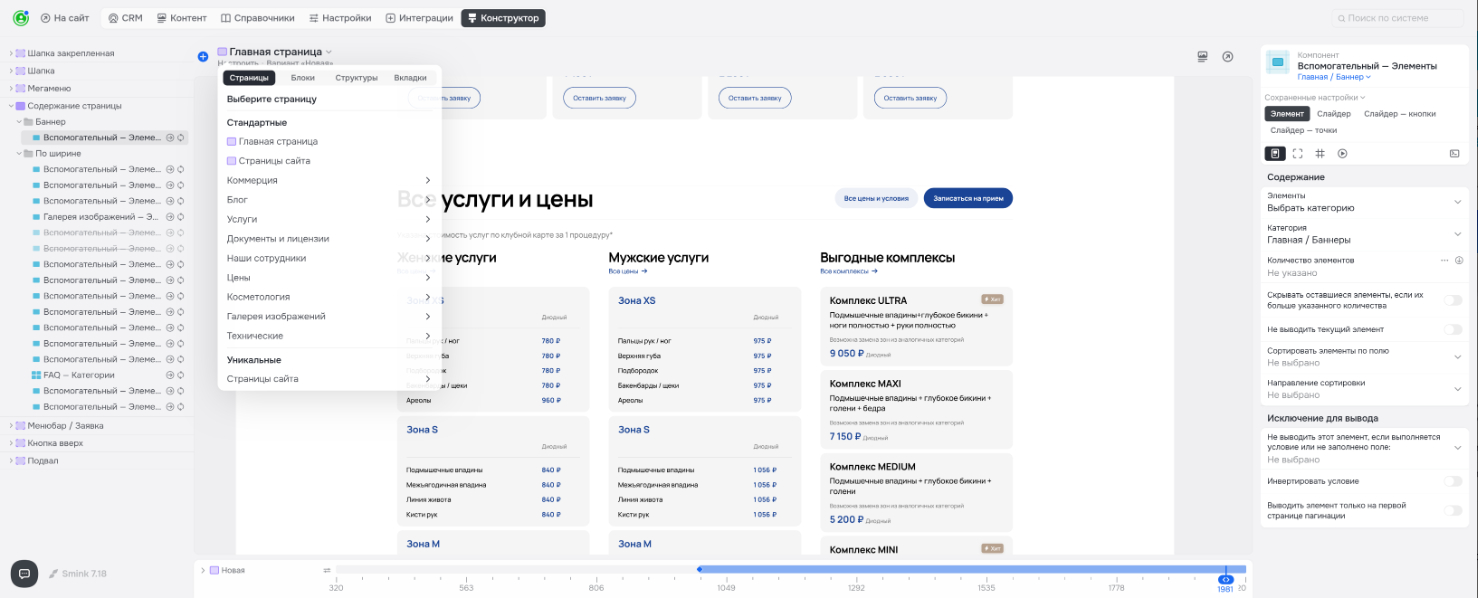Toggle Не выводить текущий элемент switch

click(1452, 329)
